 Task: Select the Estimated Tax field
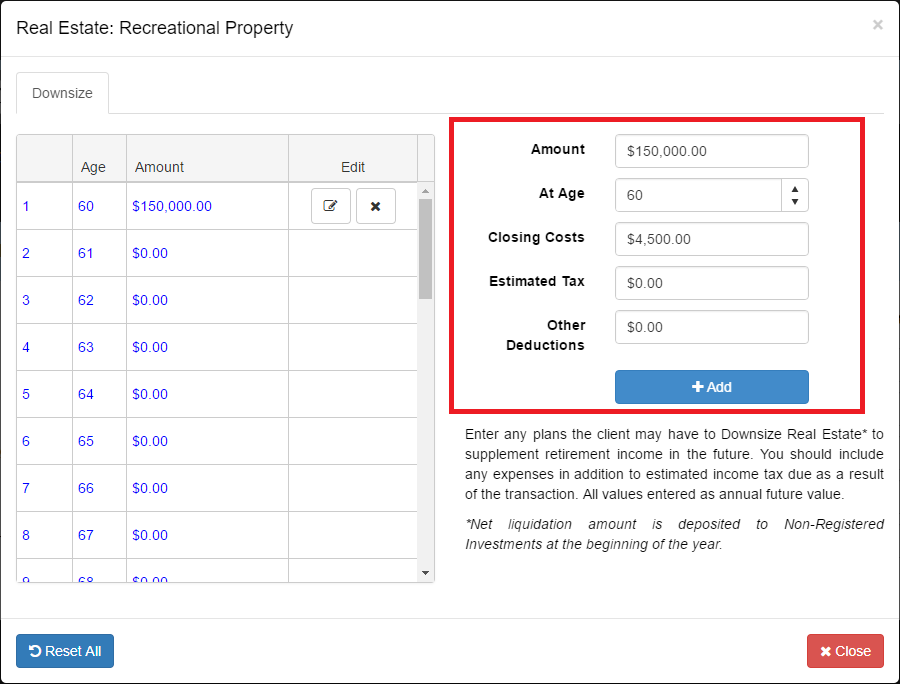[711, 283]
